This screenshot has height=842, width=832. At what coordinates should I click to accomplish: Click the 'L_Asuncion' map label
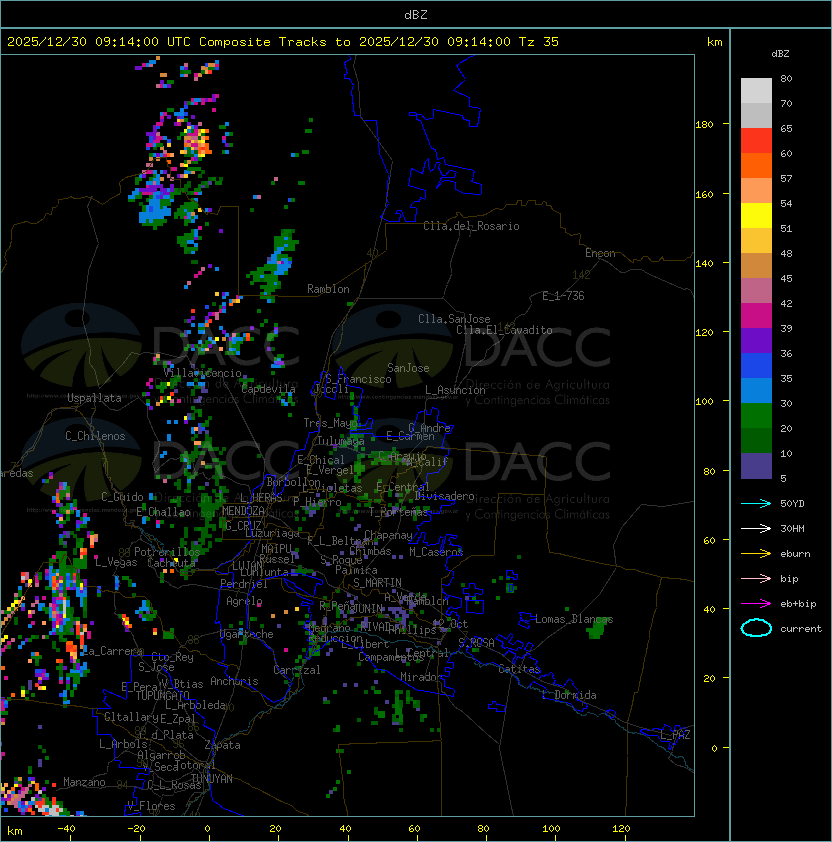(455, 390)
